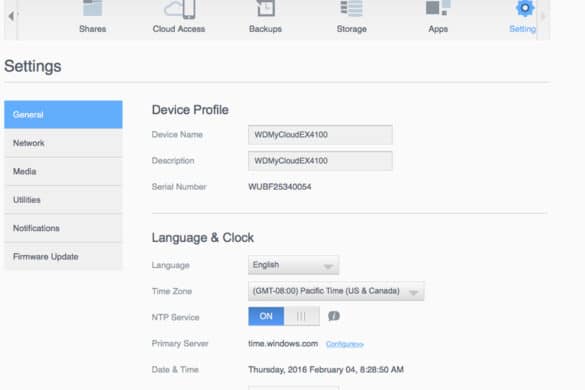The width and height of the screenshot is (585, 390).
Task: Click the Language & Clock heading
Action: 203,238
